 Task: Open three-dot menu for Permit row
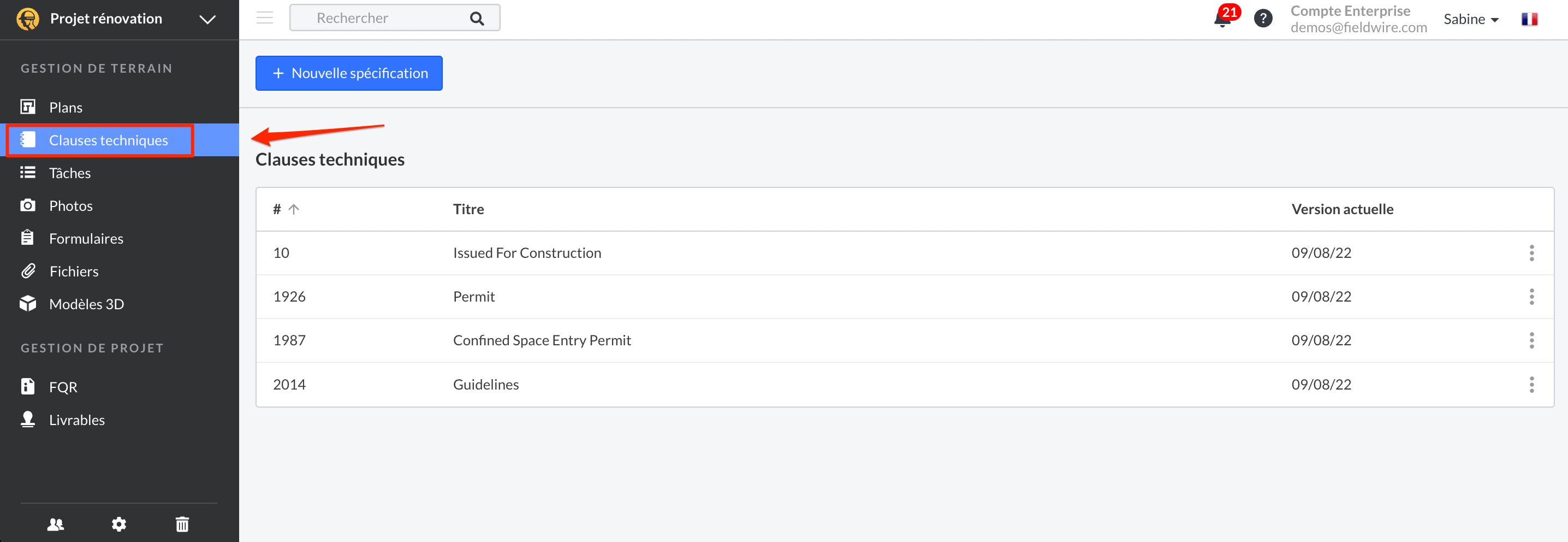[x=1531, y=297]
